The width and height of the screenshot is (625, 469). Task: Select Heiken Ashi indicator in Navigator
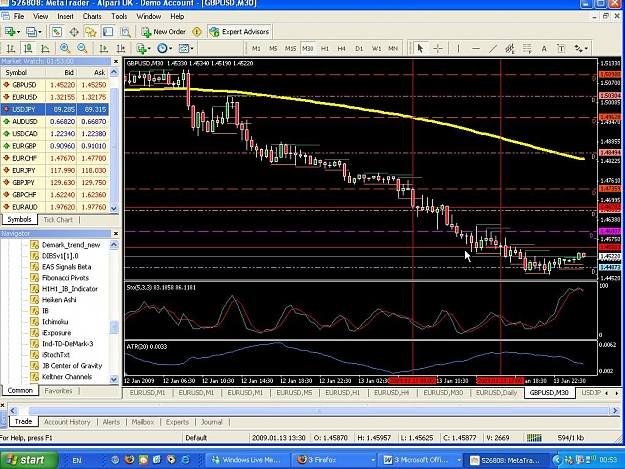click(x=59, y=300)
